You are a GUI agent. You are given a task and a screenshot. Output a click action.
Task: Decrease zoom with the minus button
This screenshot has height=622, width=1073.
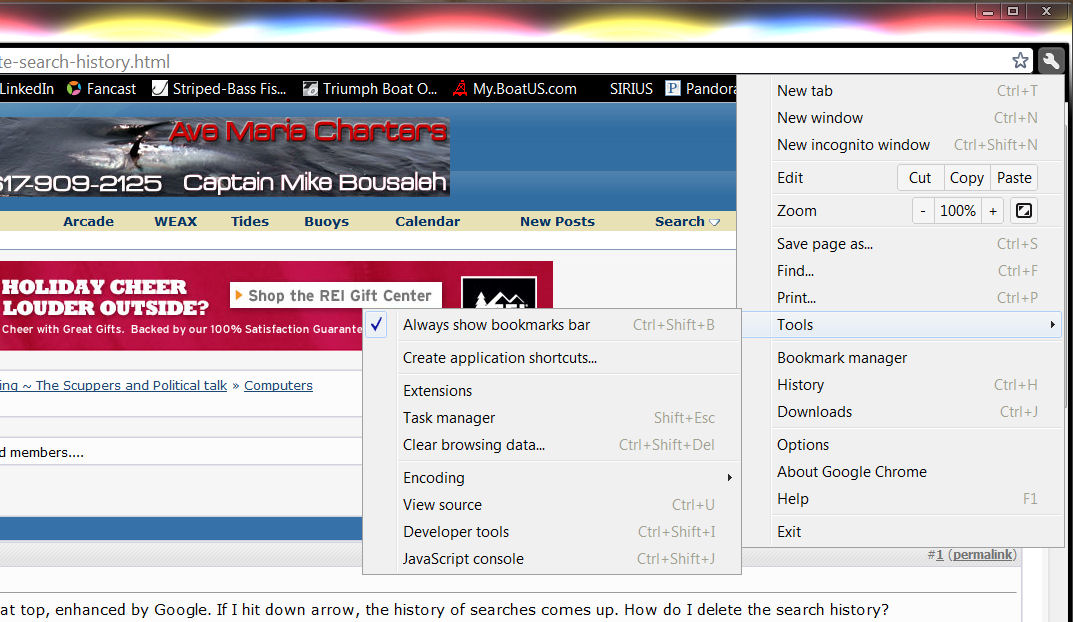[x=924, y=211]
